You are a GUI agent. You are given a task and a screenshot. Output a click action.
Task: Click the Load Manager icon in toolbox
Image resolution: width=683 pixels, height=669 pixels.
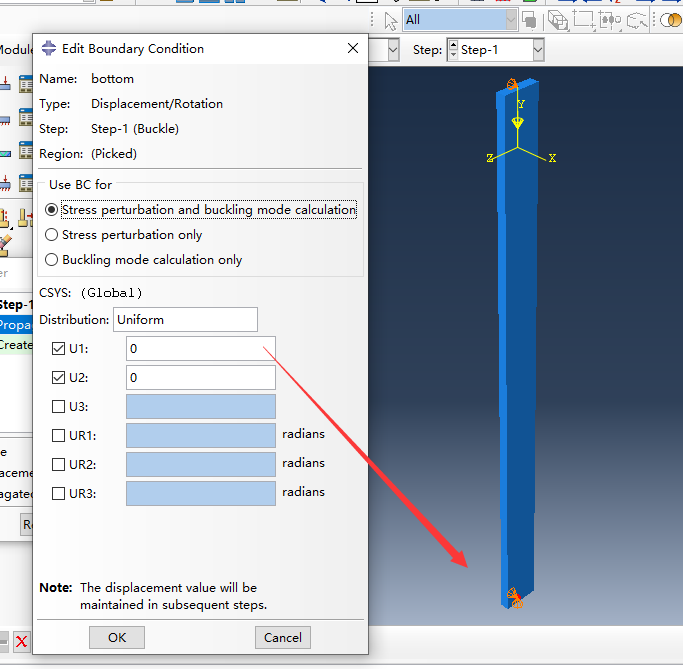[25, 84]
